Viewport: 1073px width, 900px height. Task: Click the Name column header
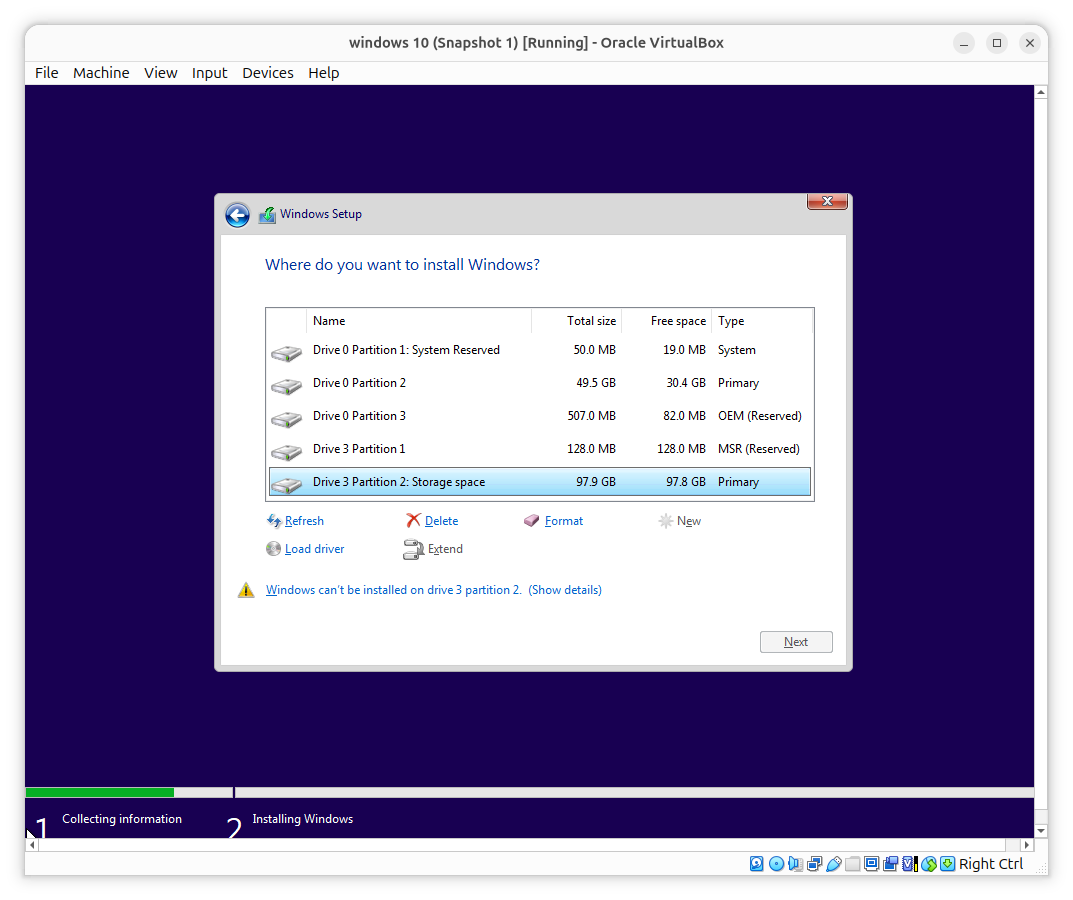point(419,321)
